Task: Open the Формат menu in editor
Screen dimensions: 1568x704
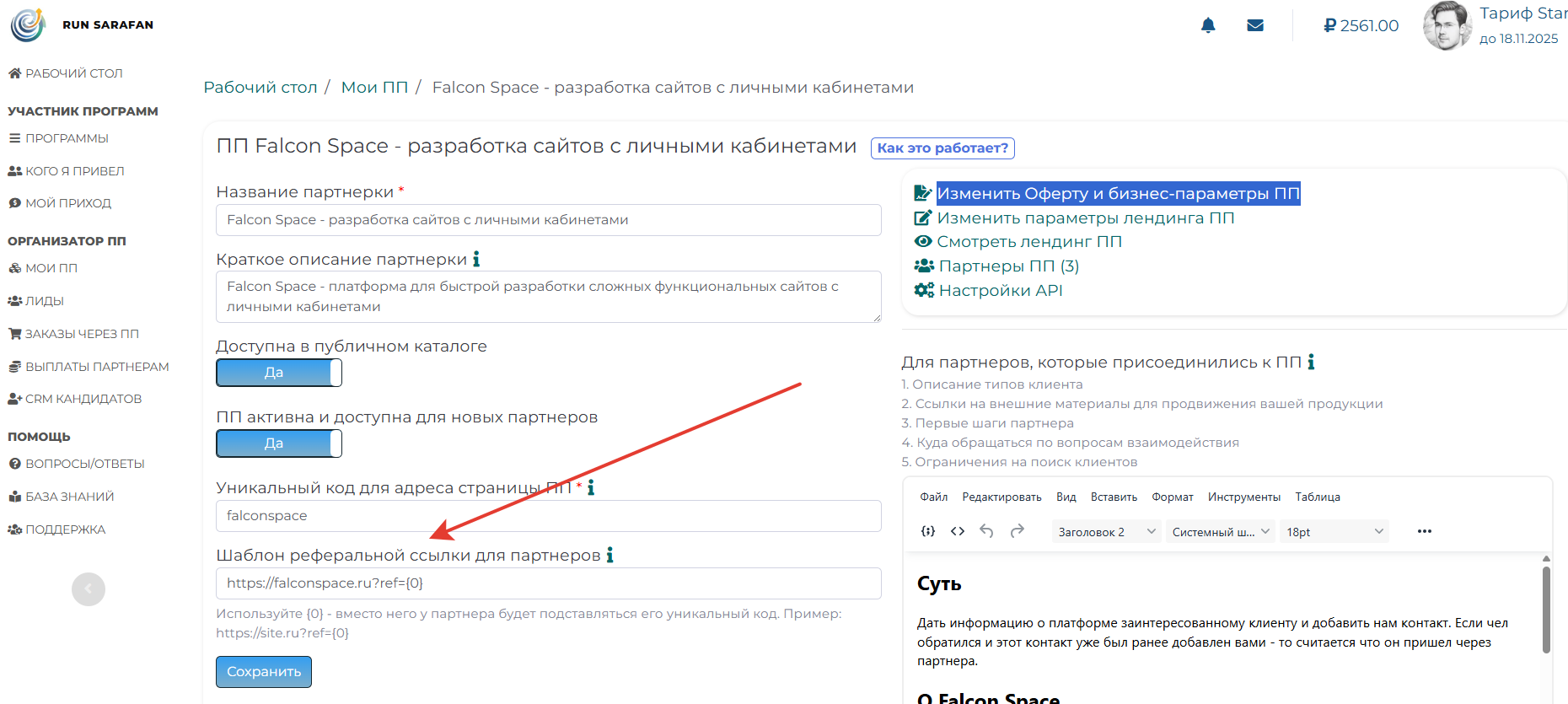Action: 1172,497
